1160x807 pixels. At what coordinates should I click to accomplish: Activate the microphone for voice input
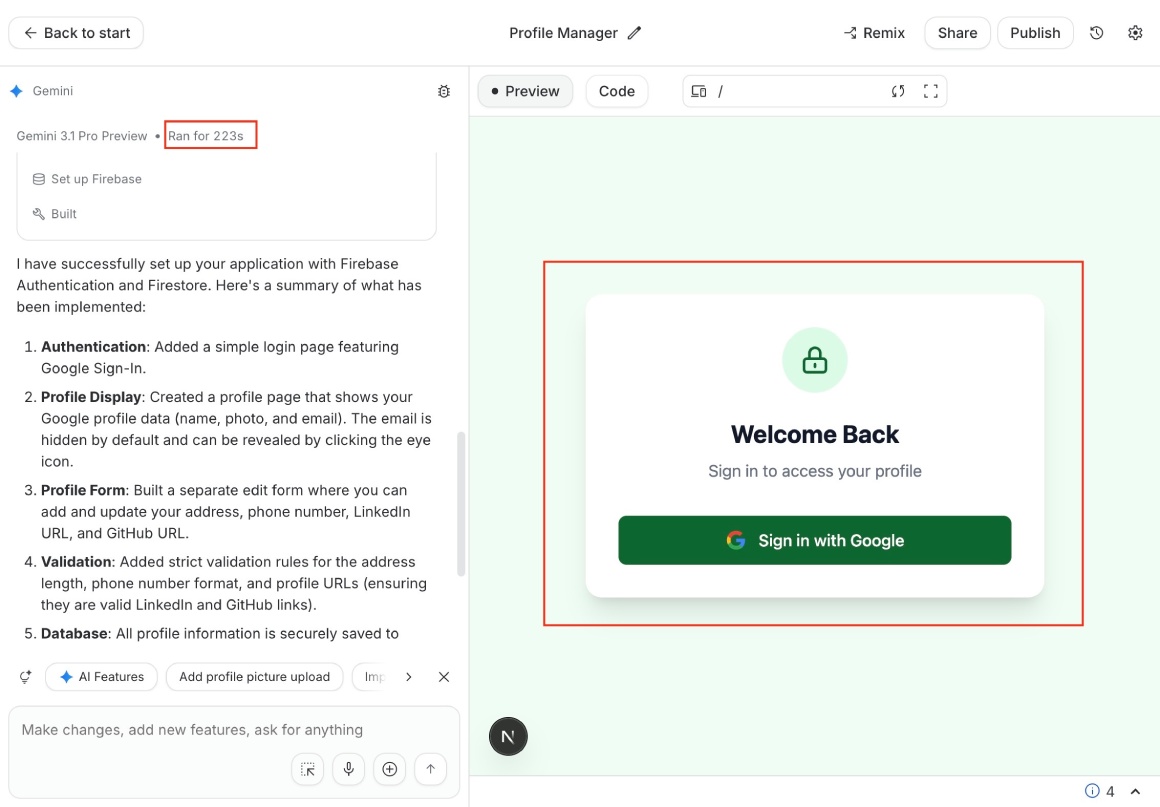348,769
